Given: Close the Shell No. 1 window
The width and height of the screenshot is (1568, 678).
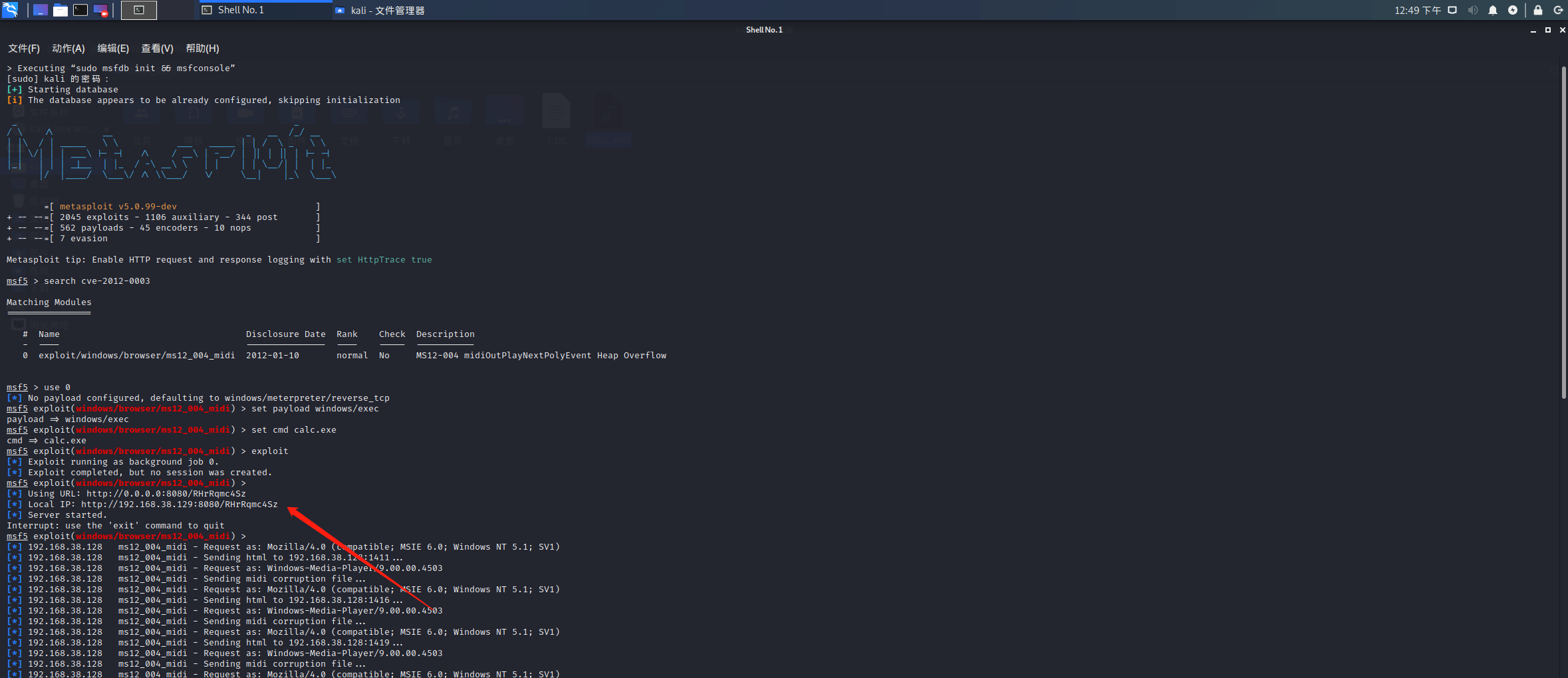Looking at the screenshot, I should pyautogui.click(x=1562, y=30).
